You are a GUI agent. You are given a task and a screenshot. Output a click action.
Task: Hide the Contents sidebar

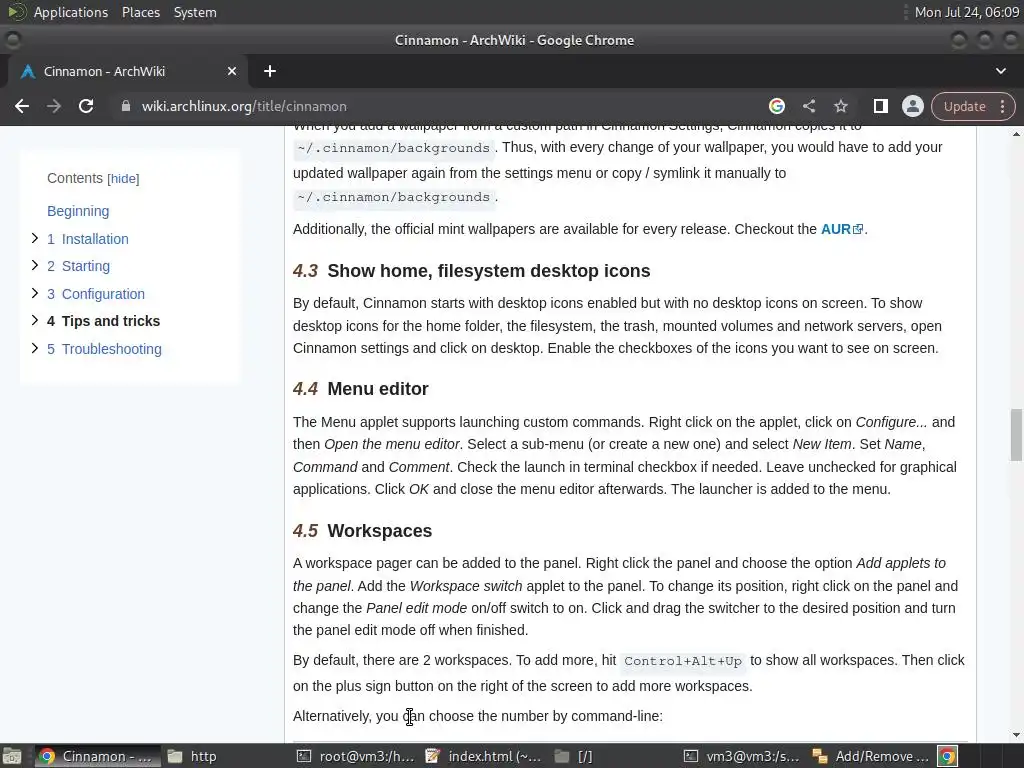tap(123, 179)
